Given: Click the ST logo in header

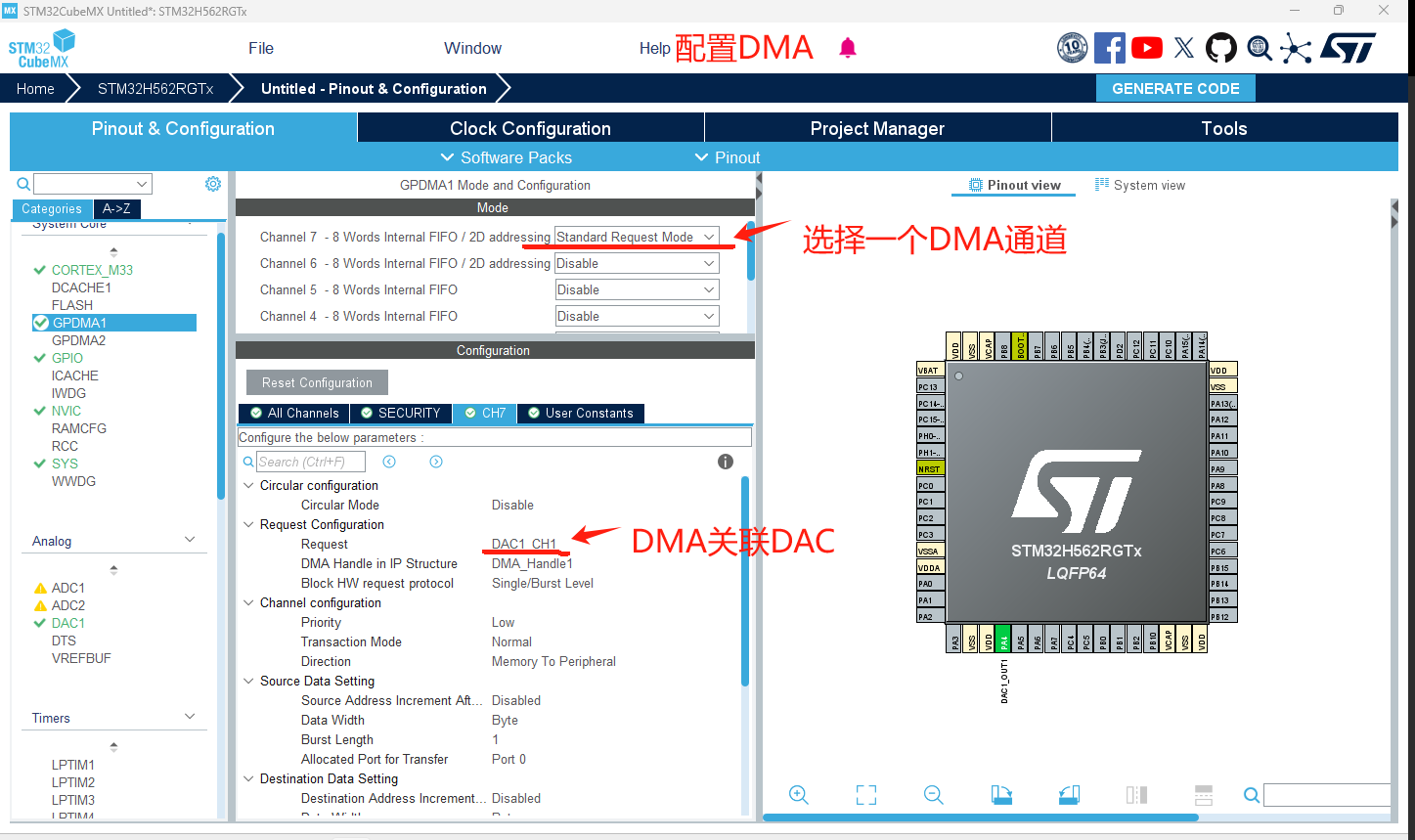Looking at the screenshot, I should [1349, 47].
